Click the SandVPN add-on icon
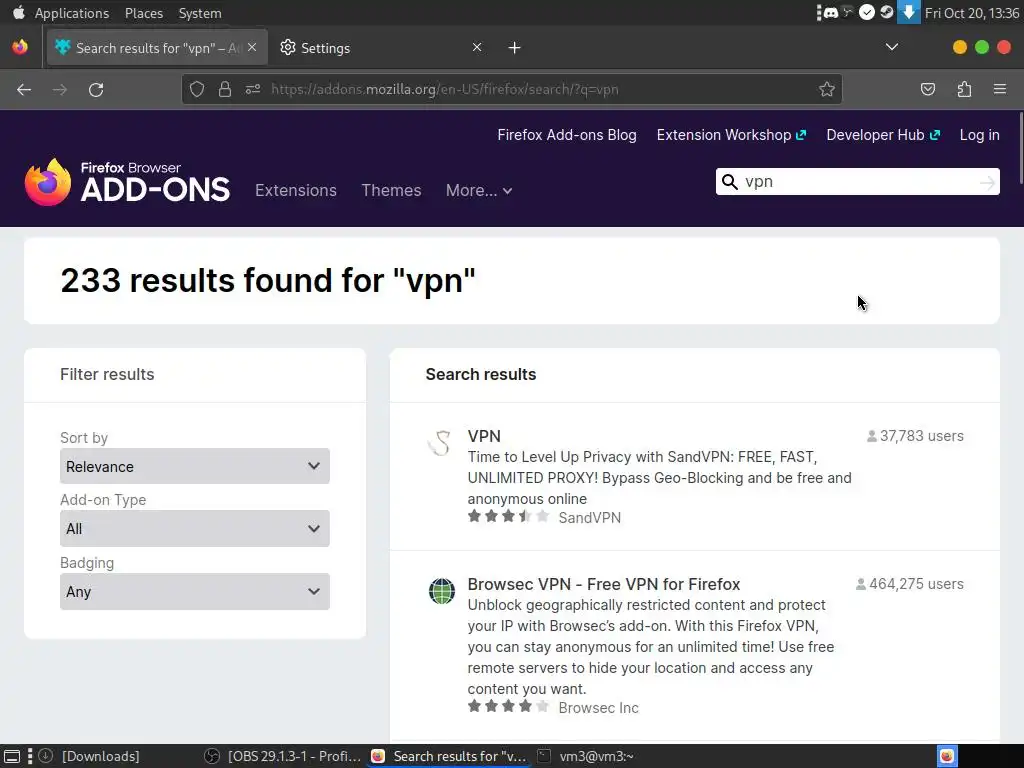The image size is (1024, 768). [x=440, y=443]
